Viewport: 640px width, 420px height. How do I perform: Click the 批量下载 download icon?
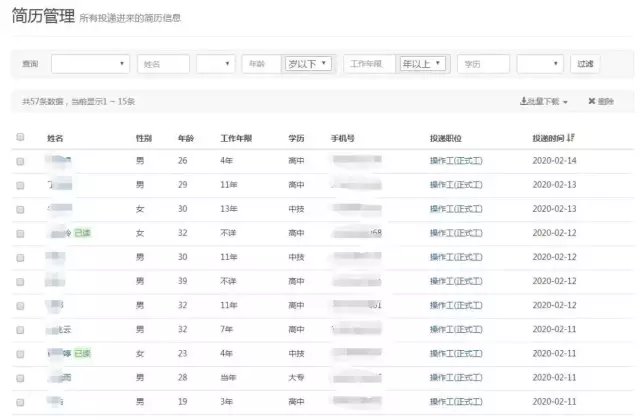pos(524,101)
